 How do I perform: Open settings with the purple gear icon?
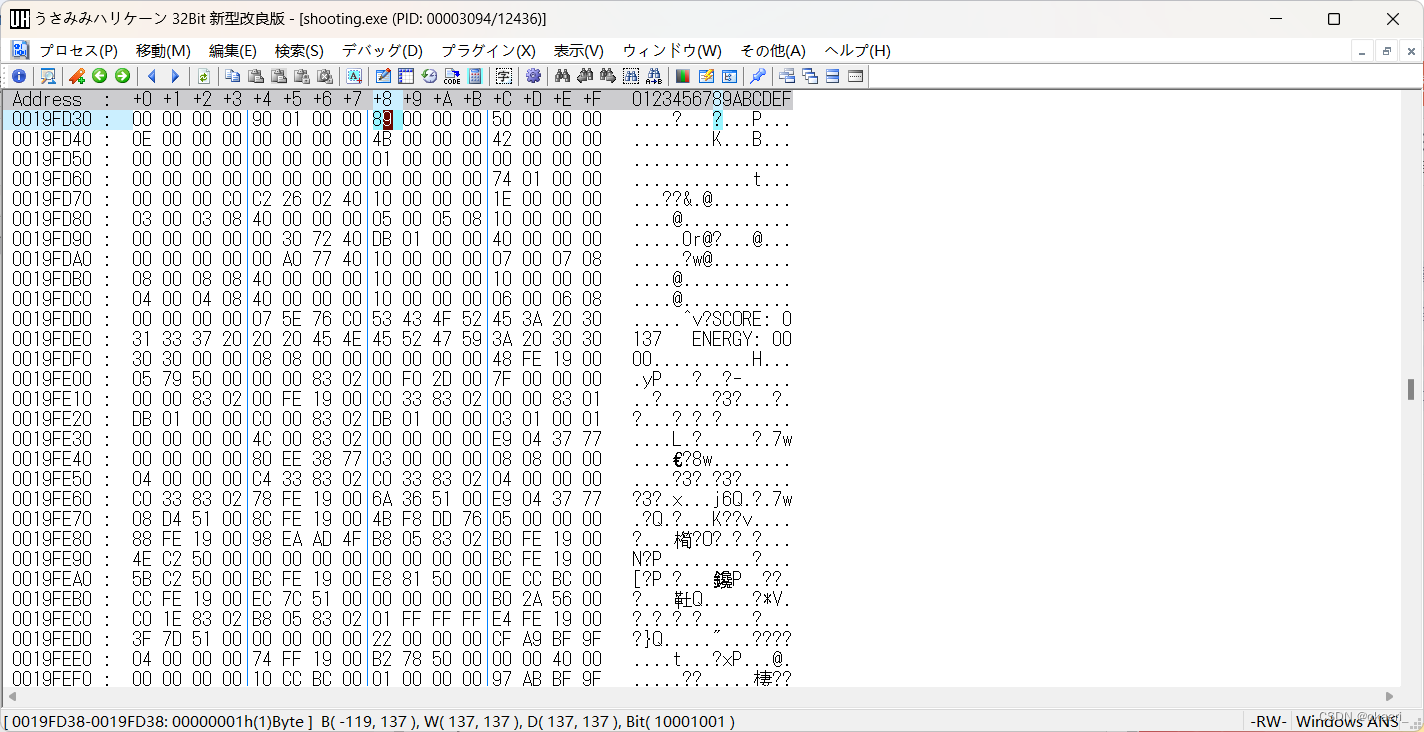533,76
